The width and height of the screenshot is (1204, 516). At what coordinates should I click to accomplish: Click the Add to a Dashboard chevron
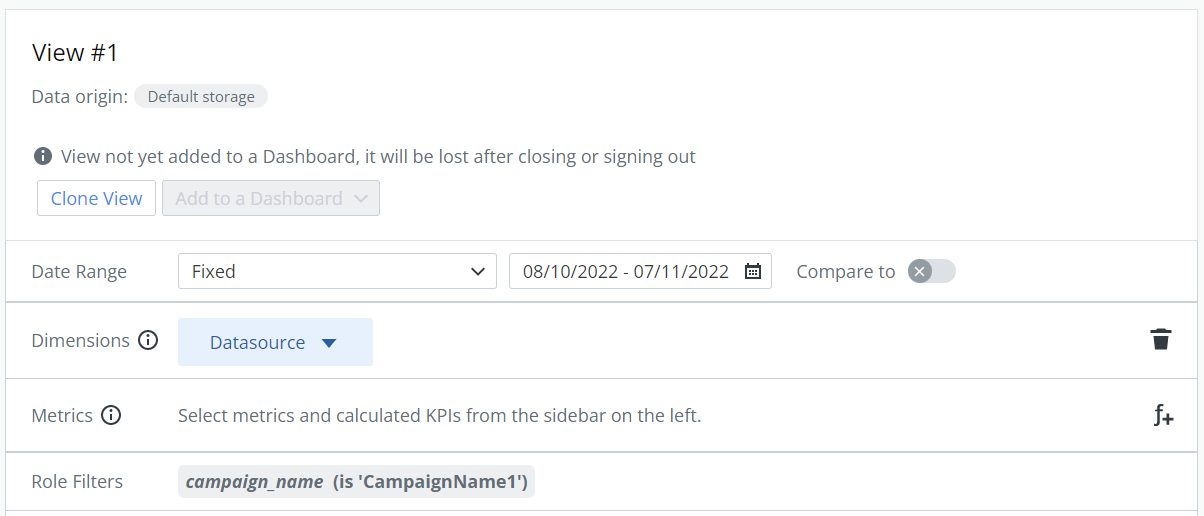361,198
